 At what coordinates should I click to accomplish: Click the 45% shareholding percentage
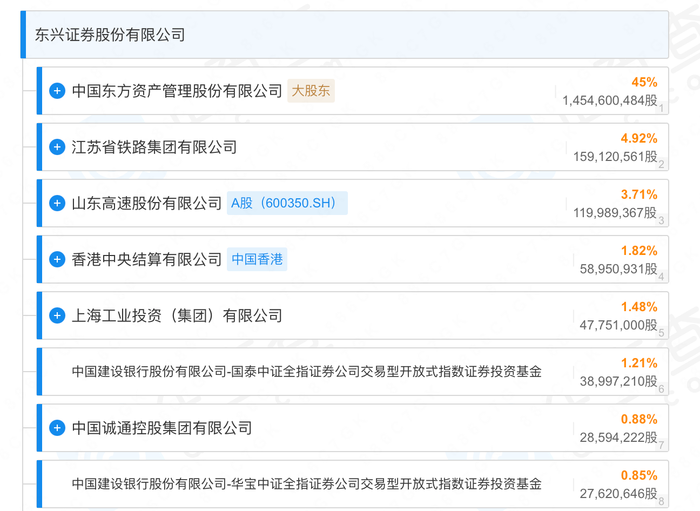[x=644, y=82]
